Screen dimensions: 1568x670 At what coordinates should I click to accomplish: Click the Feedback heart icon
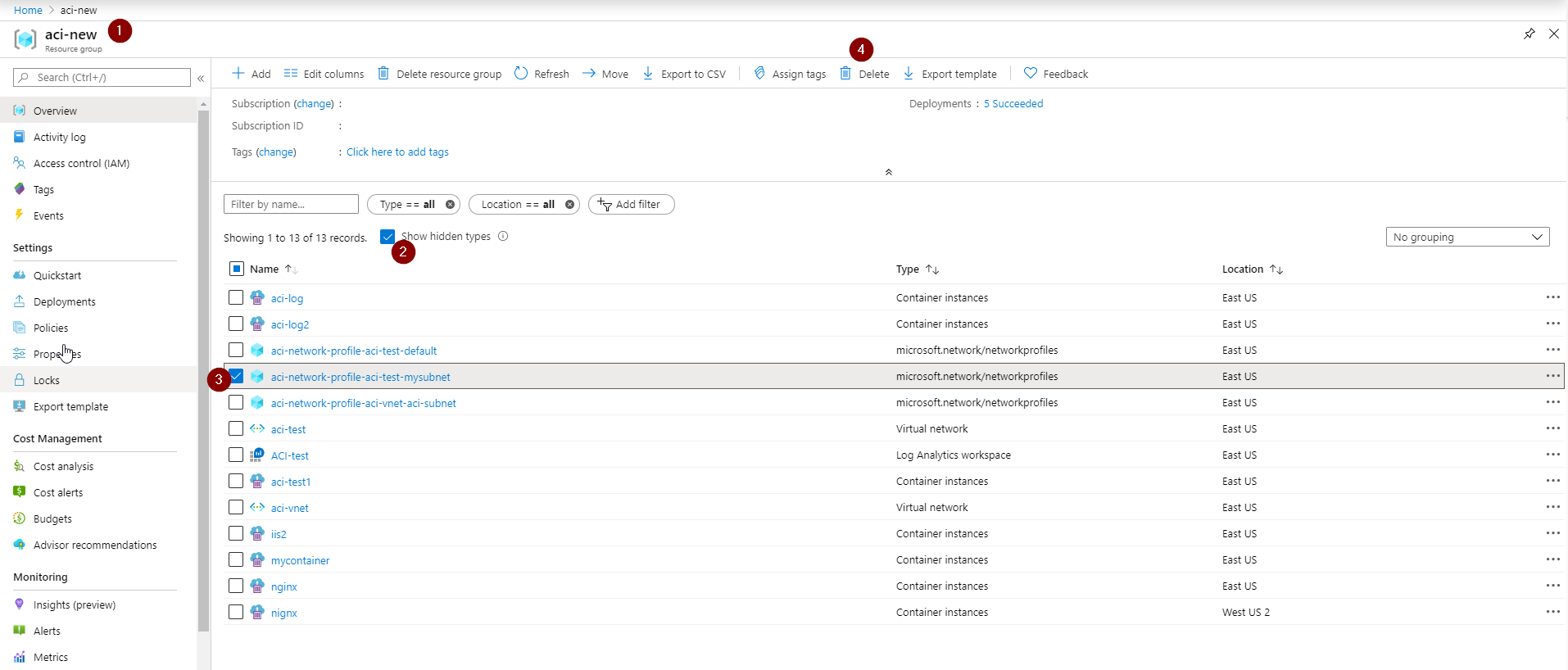1031,74
